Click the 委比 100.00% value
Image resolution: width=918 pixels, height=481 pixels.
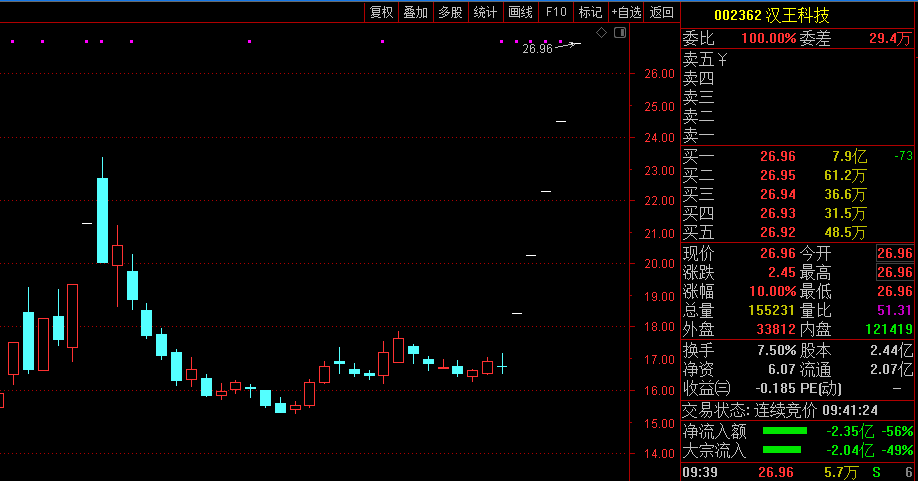point(768,39)
